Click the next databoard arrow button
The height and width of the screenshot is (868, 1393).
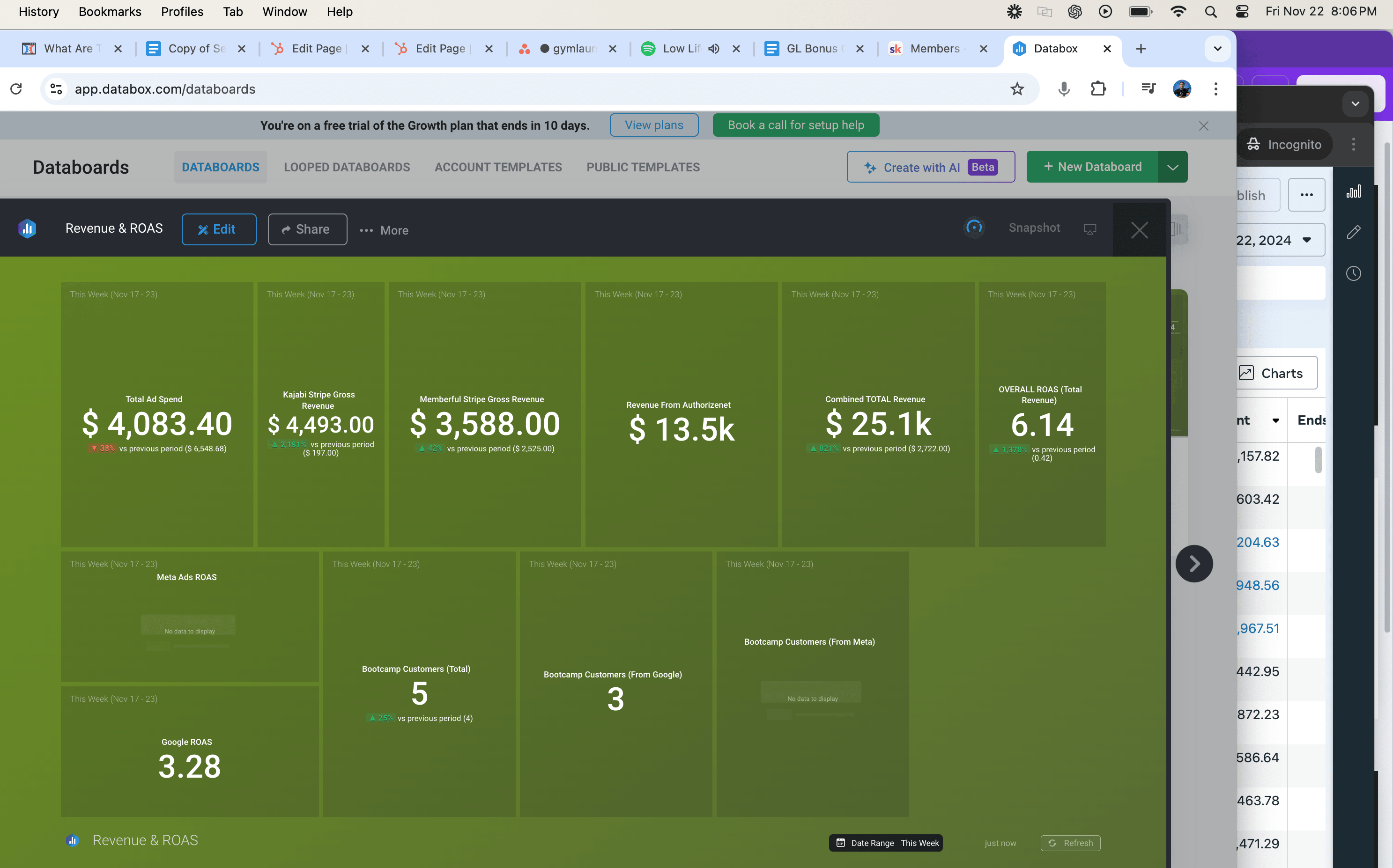click(x=1194, y=563)
